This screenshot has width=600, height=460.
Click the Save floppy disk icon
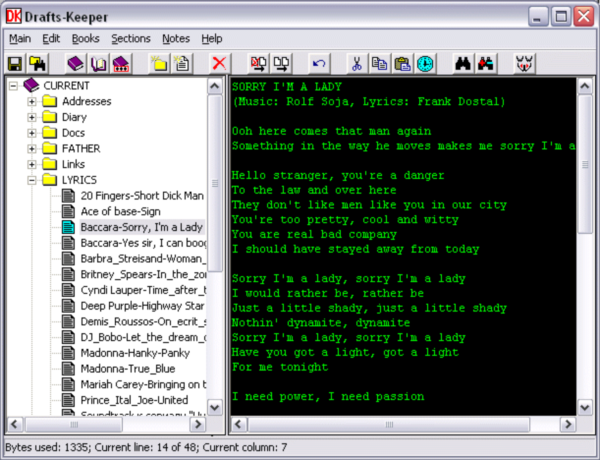click(15, 63)
